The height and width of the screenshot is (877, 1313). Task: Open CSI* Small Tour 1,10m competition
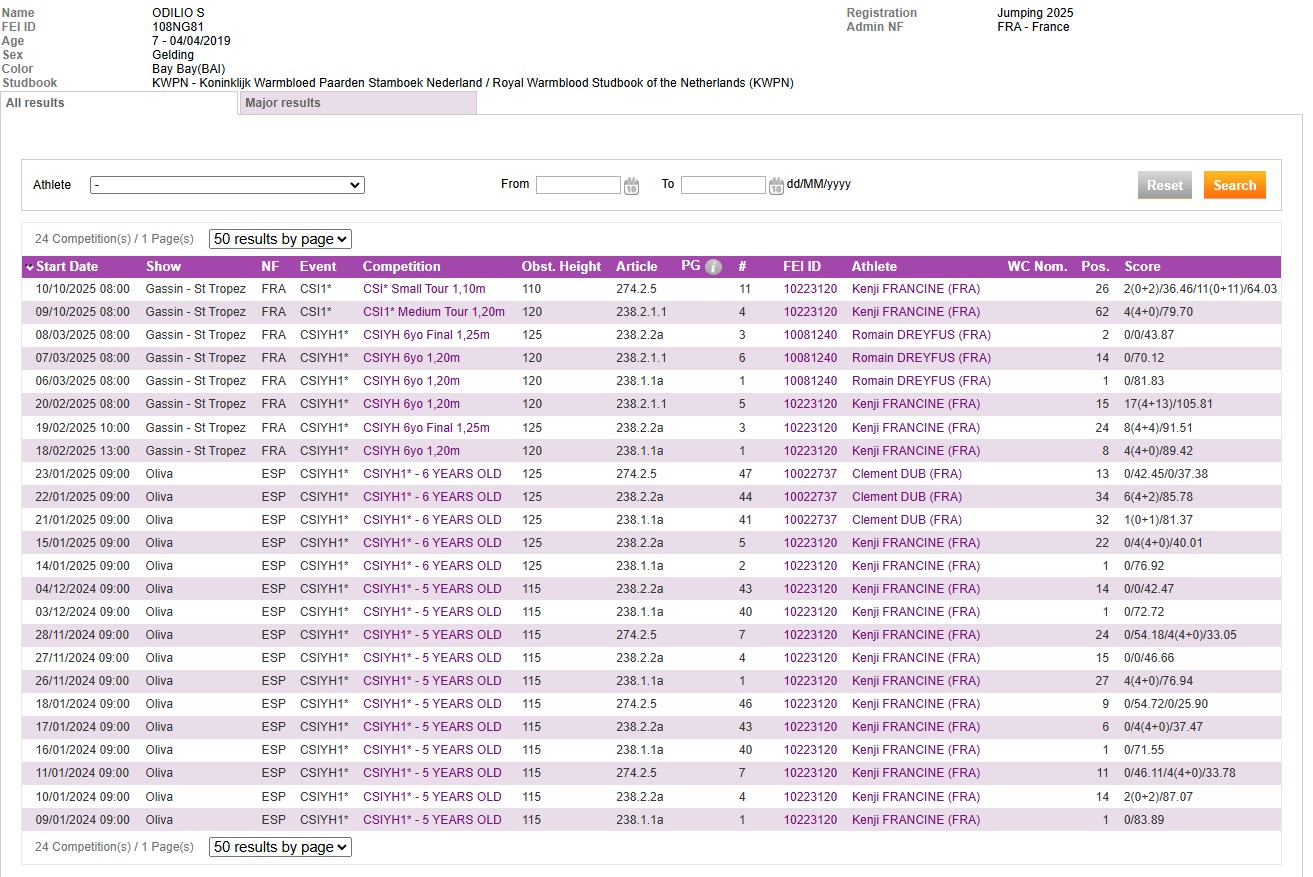tap(424, 289)
